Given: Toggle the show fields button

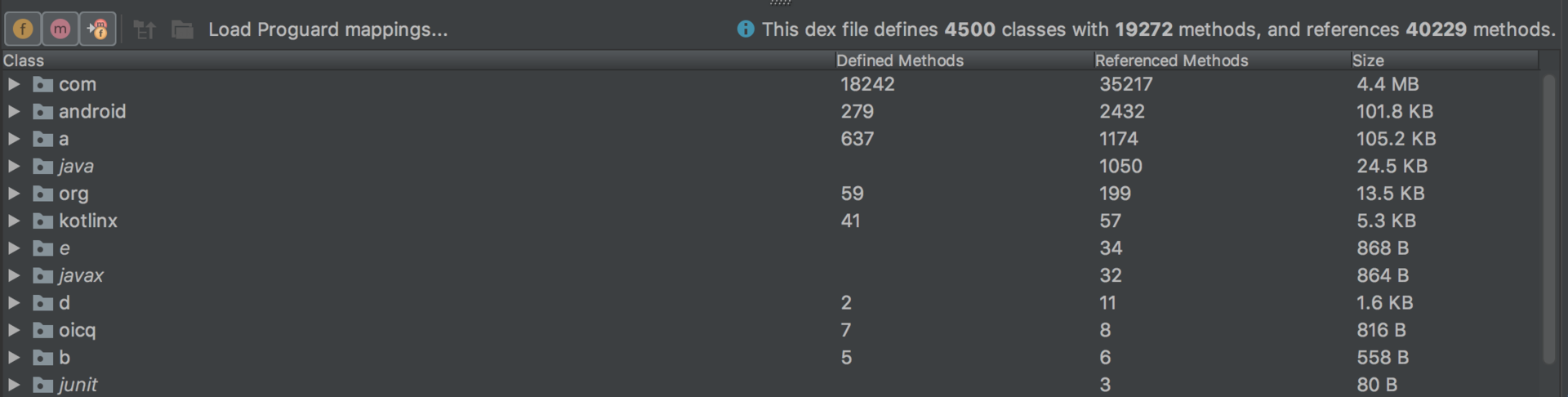Looking at the screenshot, I should coord(23,29).
